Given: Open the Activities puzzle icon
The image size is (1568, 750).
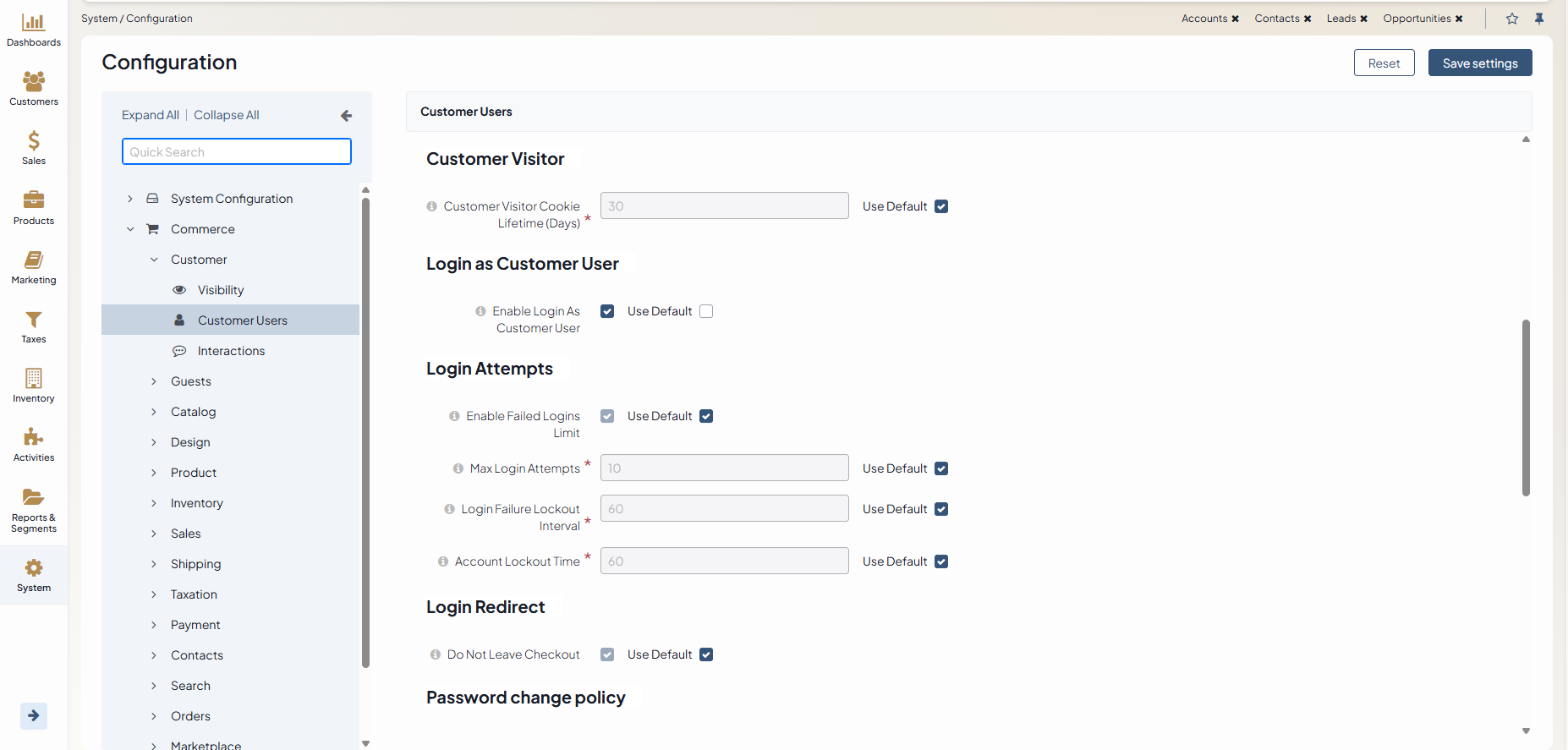Looking at the screenshot, I should coord(34,438).
